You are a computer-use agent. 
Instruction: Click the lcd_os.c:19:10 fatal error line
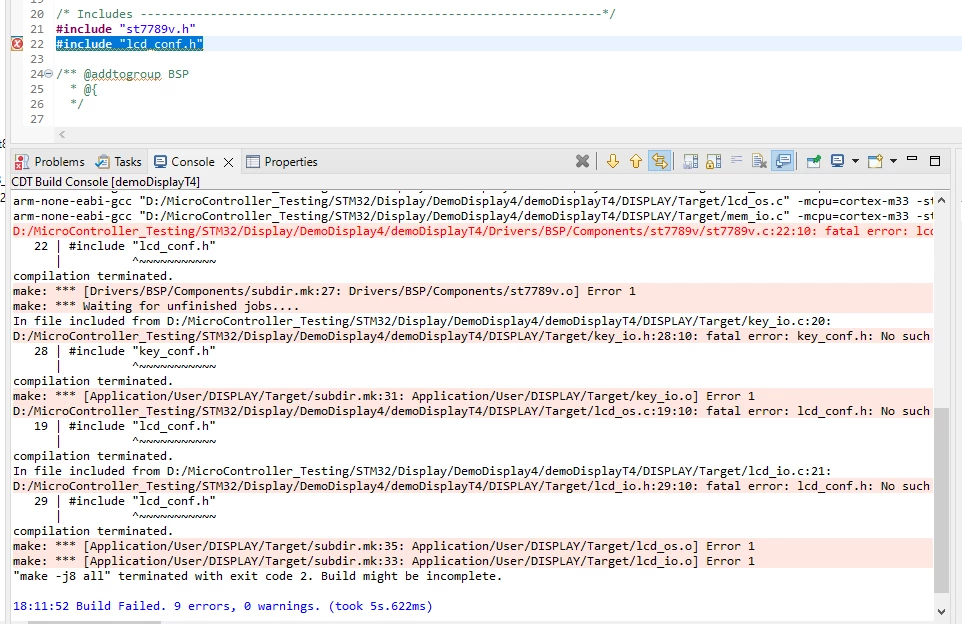(472, 411)
